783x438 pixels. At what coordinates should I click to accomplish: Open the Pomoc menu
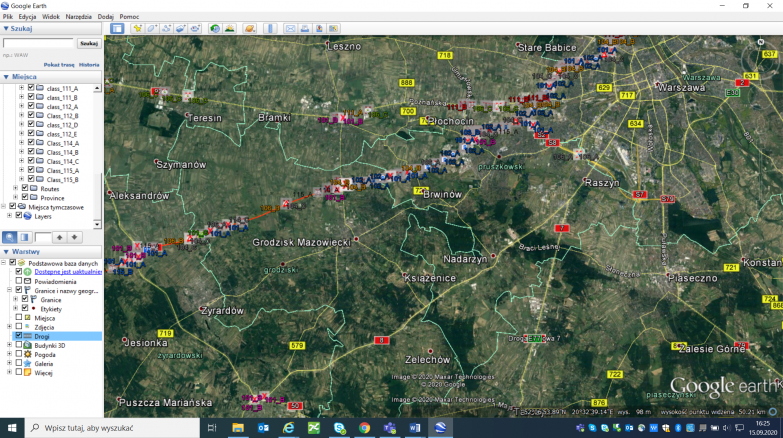[129, 16]
